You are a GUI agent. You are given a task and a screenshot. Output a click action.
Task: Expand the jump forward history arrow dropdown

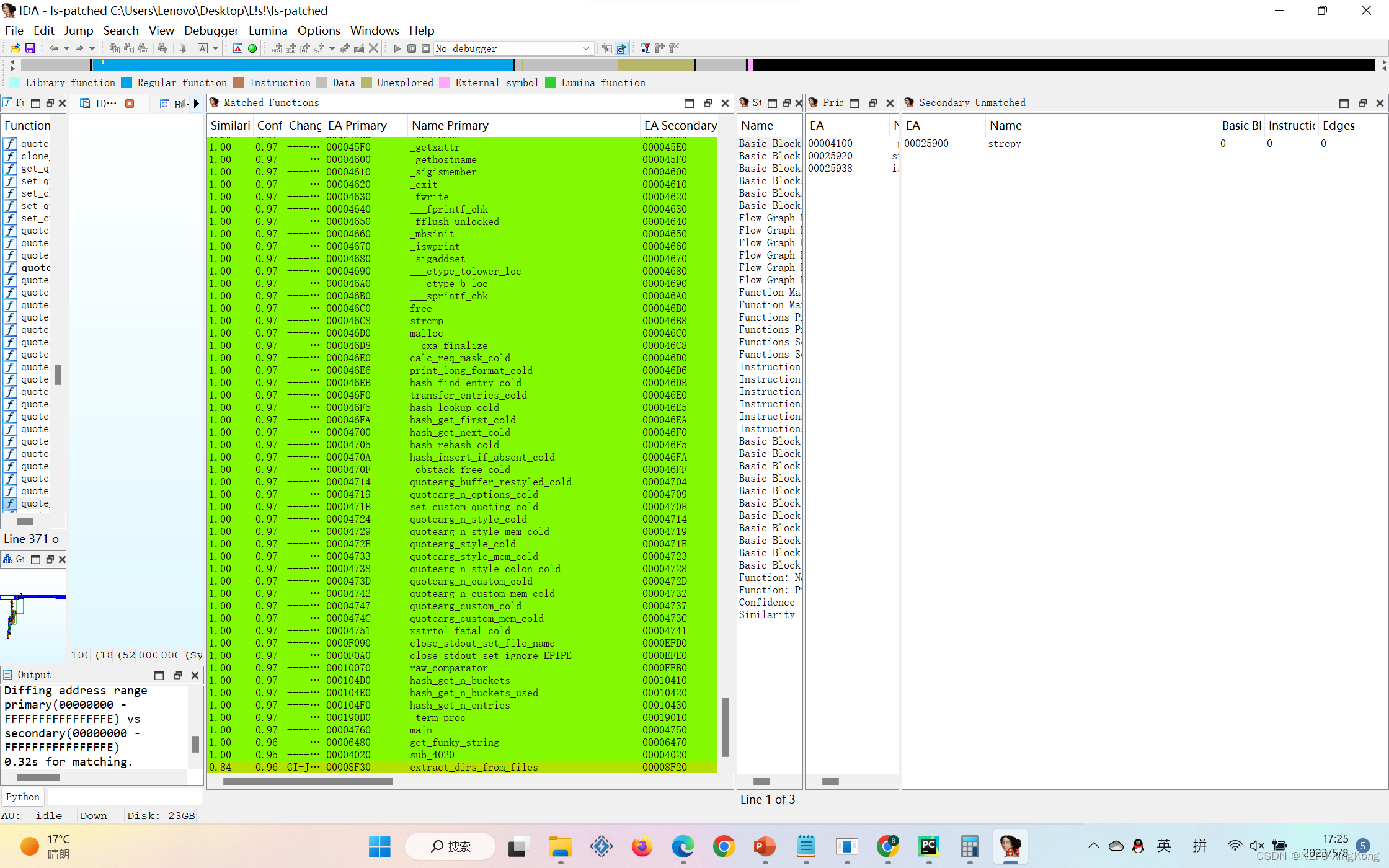click(x=92, y=48)
